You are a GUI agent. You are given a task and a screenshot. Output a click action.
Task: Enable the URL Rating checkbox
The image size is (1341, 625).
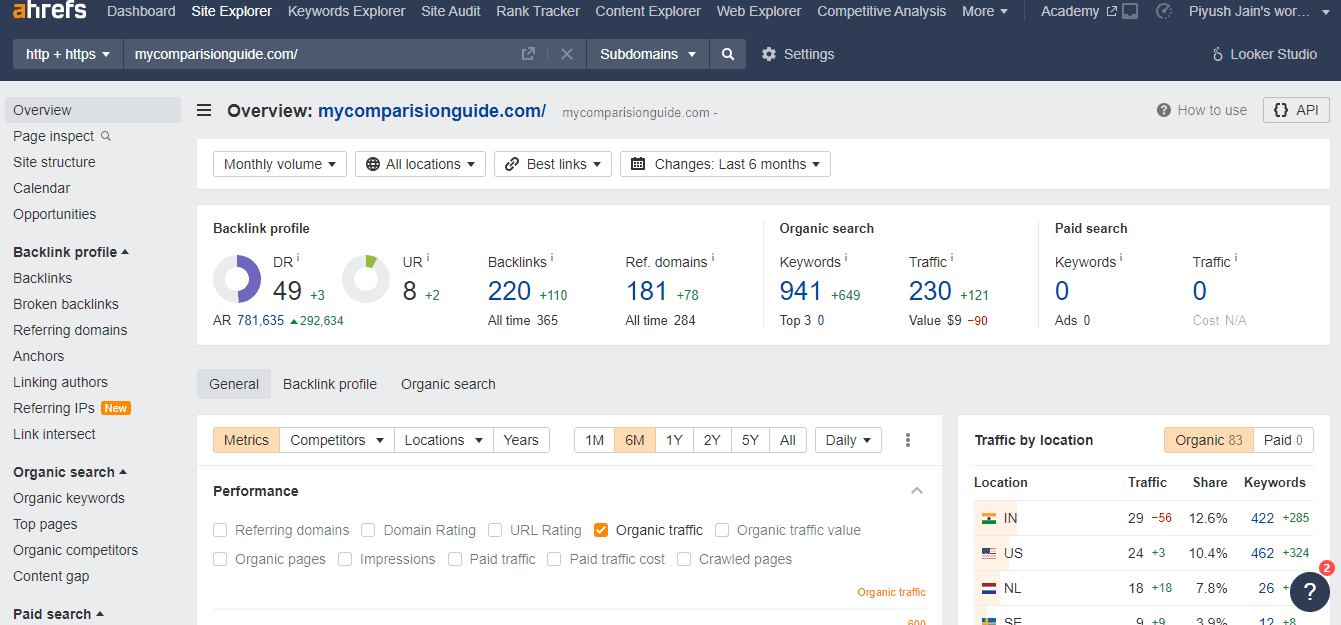[495, 530]
